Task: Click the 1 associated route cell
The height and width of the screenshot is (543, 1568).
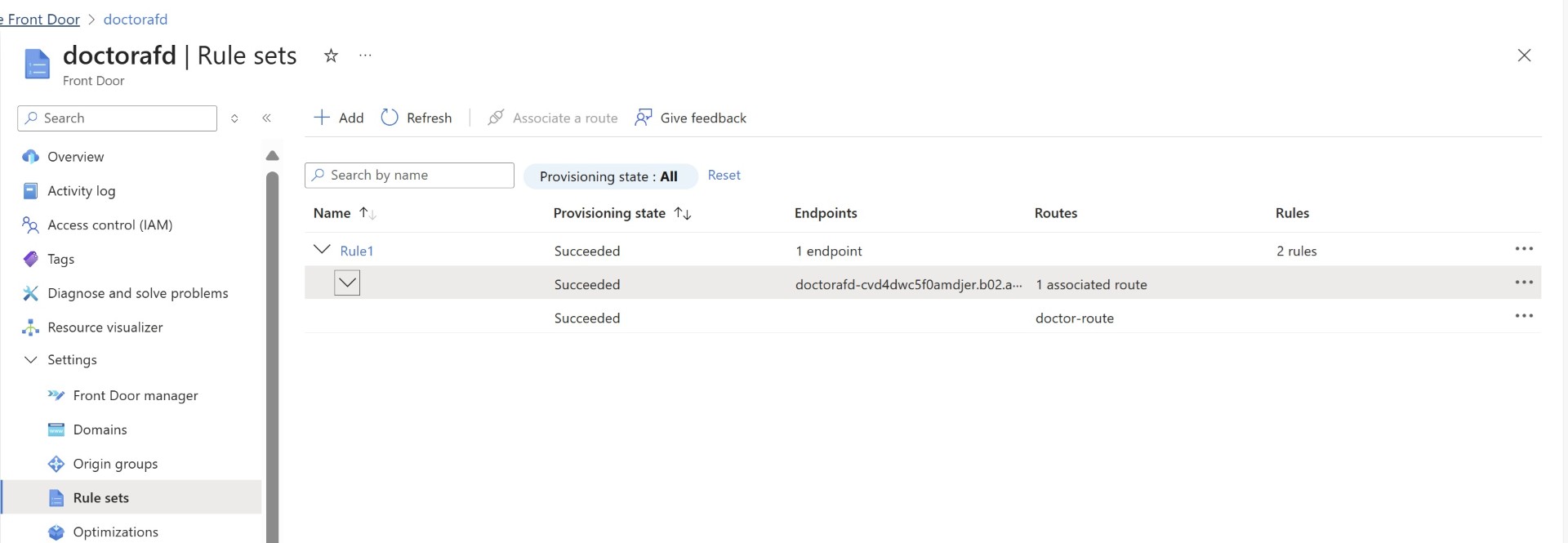Action: point(1091,285)
